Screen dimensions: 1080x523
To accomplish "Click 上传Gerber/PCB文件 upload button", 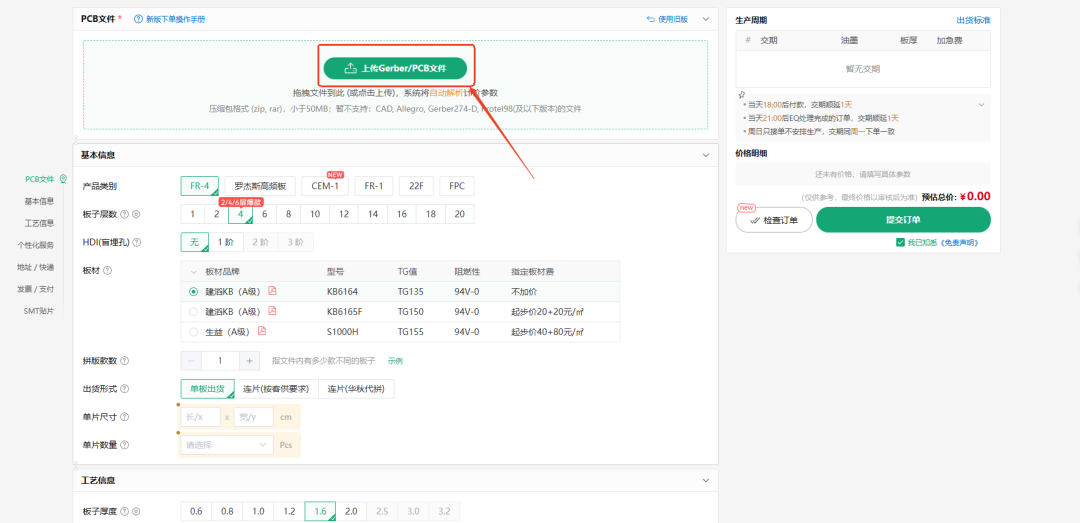I will pos(395,68).
